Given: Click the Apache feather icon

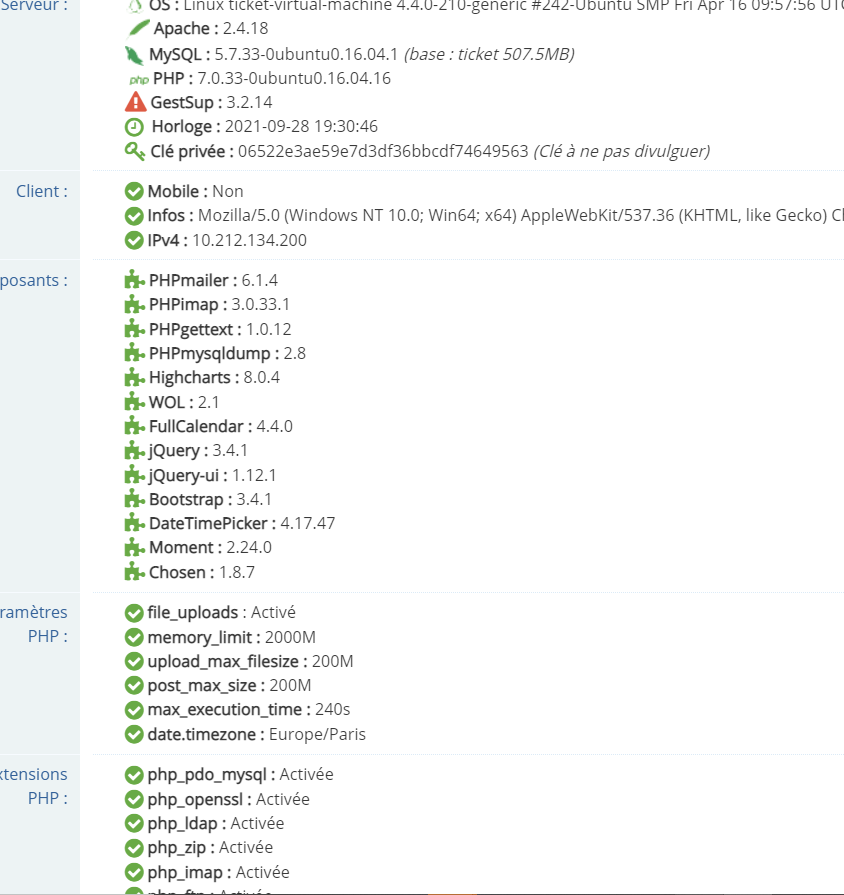Looking at the screenshot, I should tap(139, 28).
